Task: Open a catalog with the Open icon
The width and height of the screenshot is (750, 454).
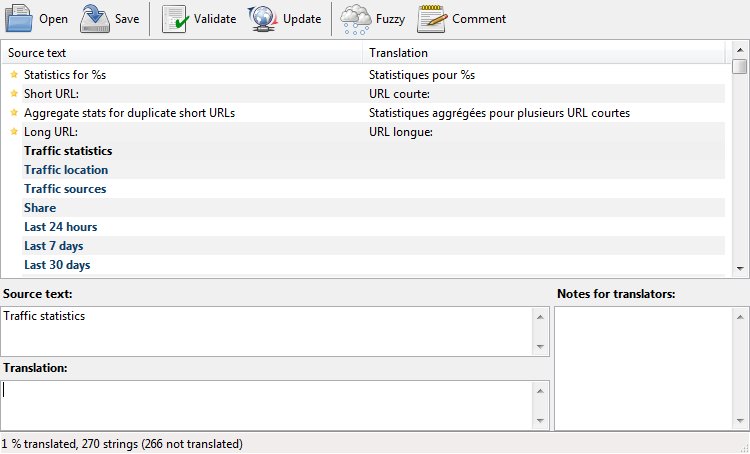Action: tap(36, 18)
